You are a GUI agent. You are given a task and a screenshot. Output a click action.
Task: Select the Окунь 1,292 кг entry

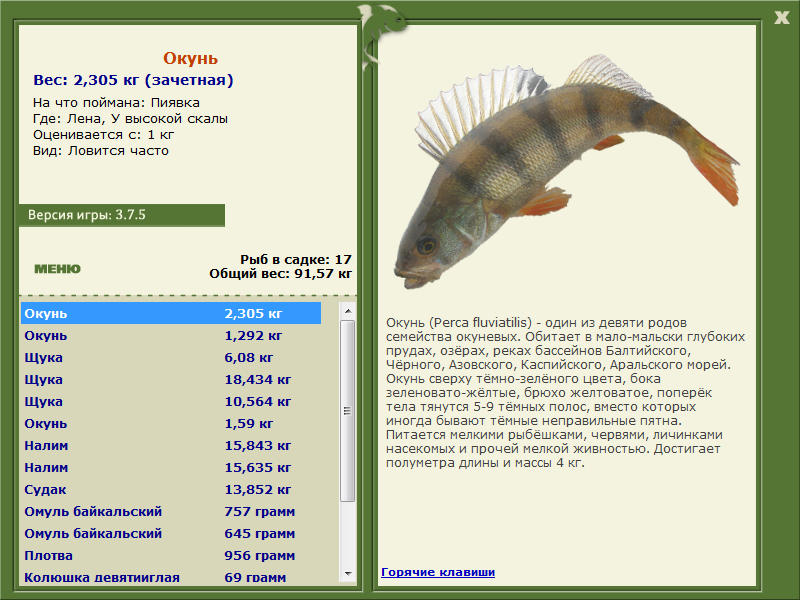(171, 335)
